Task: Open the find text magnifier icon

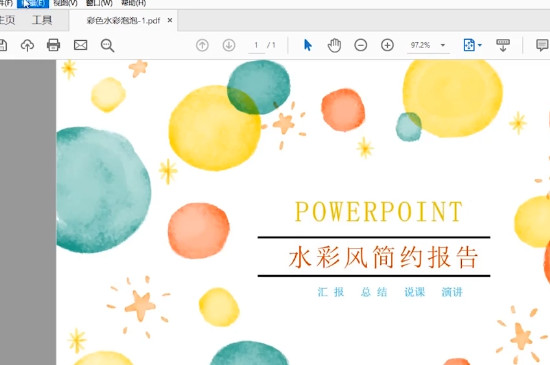Action: tap(107, 46)
